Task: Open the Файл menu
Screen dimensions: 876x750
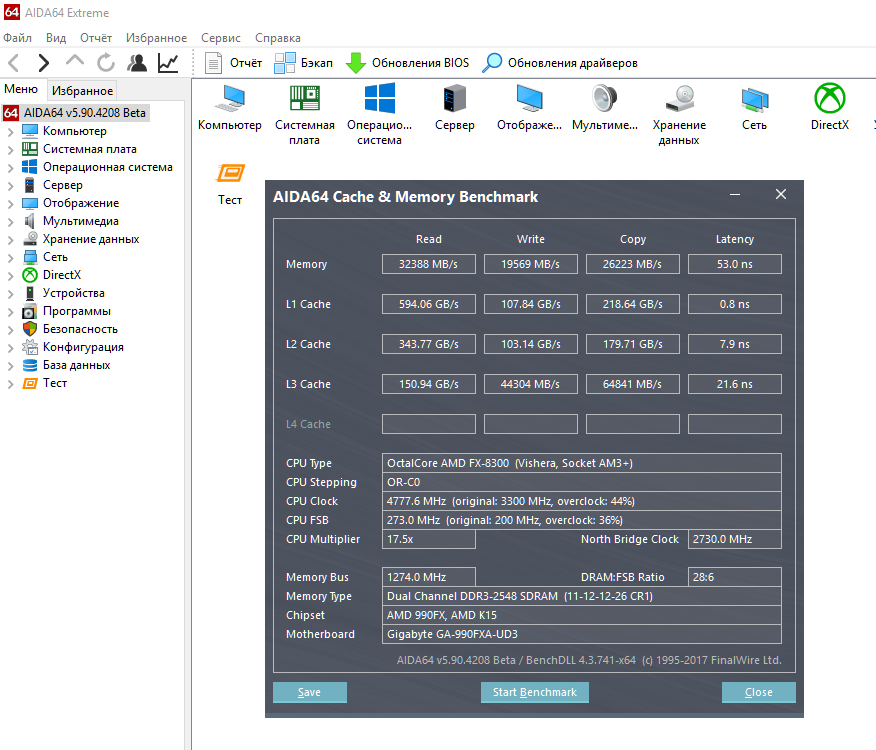Action: 17,38
